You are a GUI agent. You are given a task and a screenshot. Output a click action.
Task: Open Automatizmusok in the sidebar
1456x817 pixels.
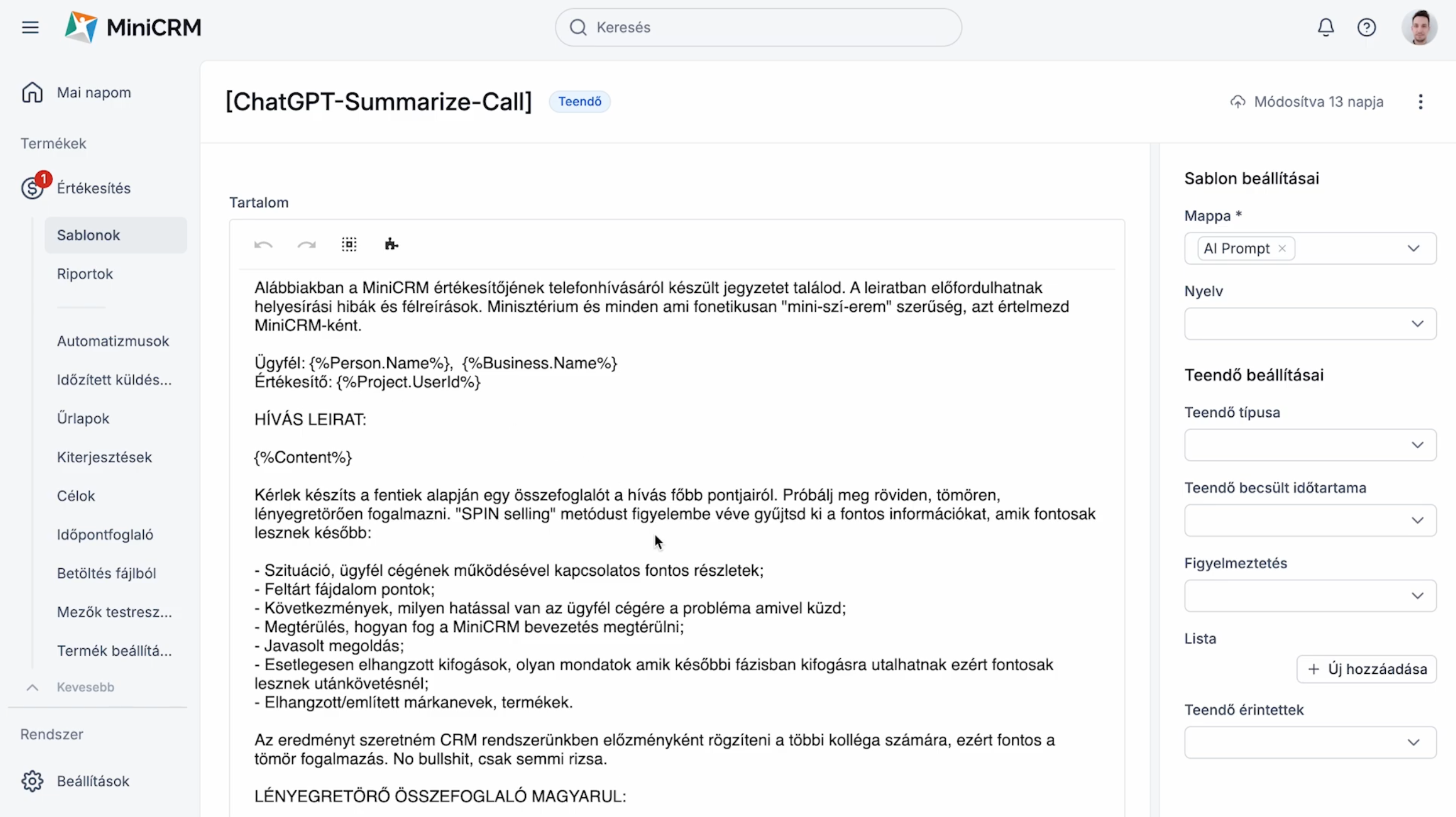[113, 341]
